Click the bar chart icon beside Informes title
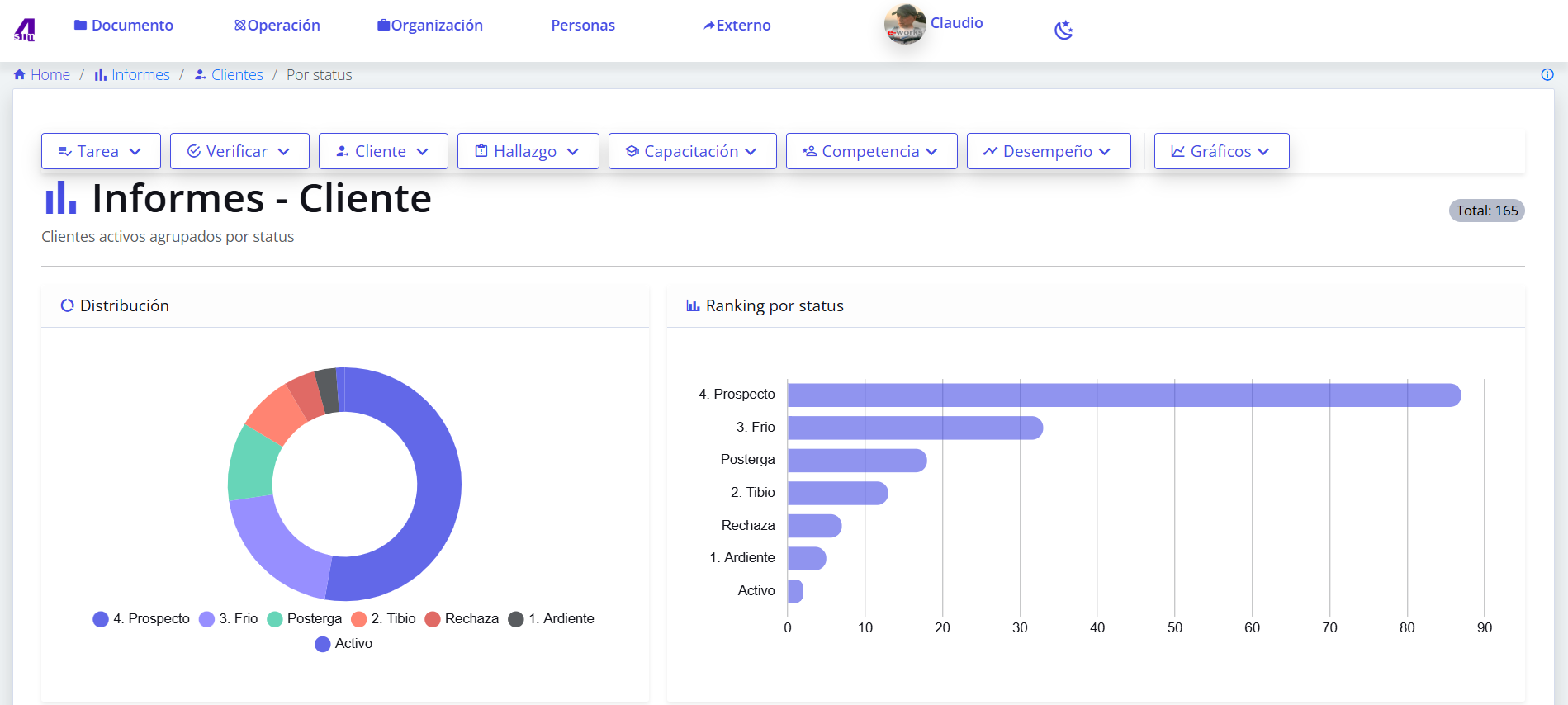The width and height of the screenshot is (1568, 705). 61,198
